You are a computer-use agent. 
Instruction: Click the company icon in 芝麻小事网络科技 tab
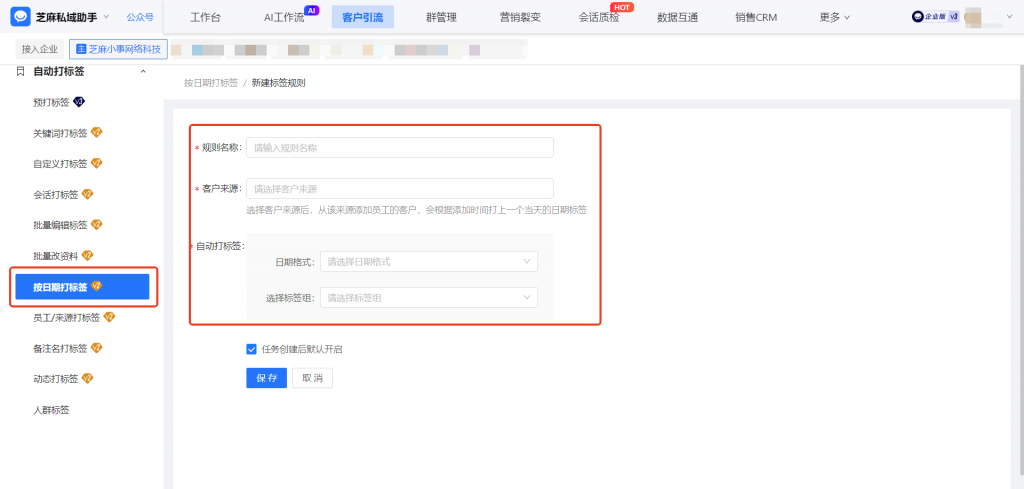point(81,49)
